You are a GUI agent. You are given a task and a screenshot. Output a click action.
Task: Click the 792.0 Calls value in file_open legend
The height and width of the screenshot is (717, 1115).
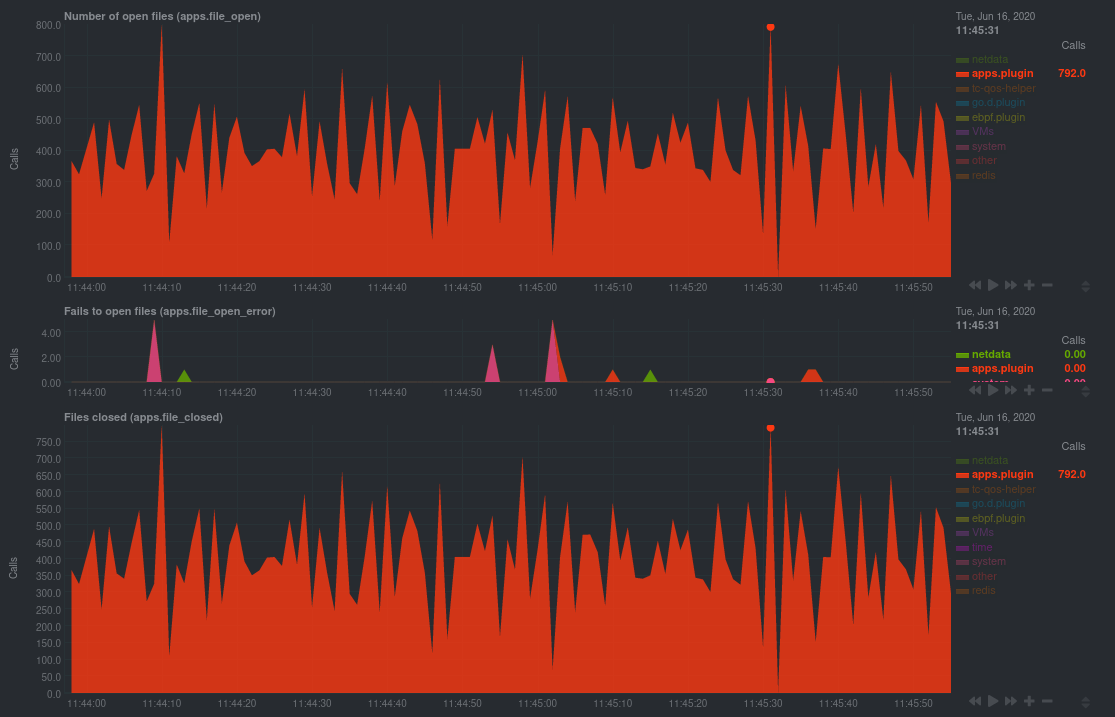[1070, 73]
